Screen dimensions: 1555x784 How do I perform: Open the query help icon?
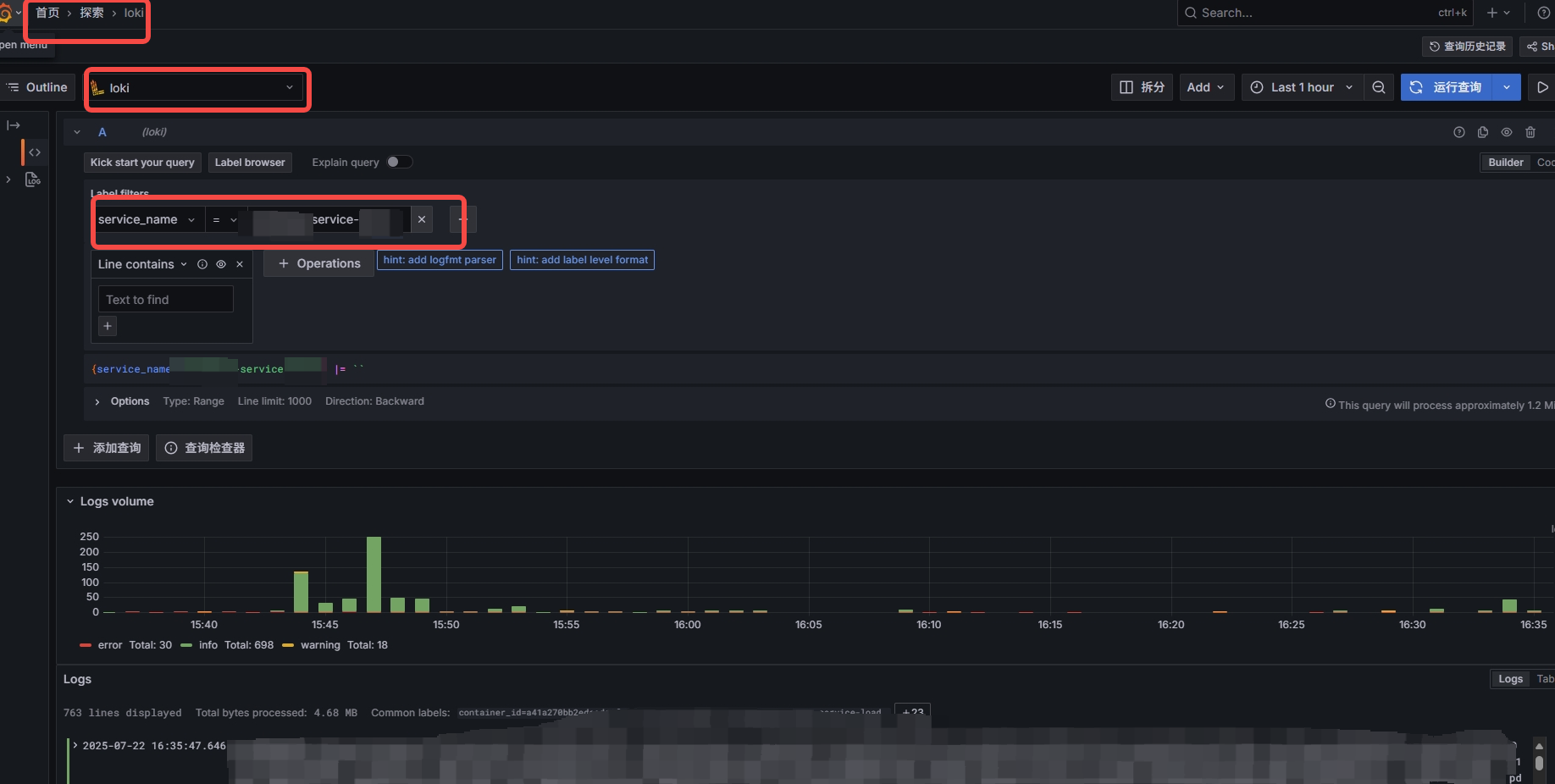click(1459, 132)
